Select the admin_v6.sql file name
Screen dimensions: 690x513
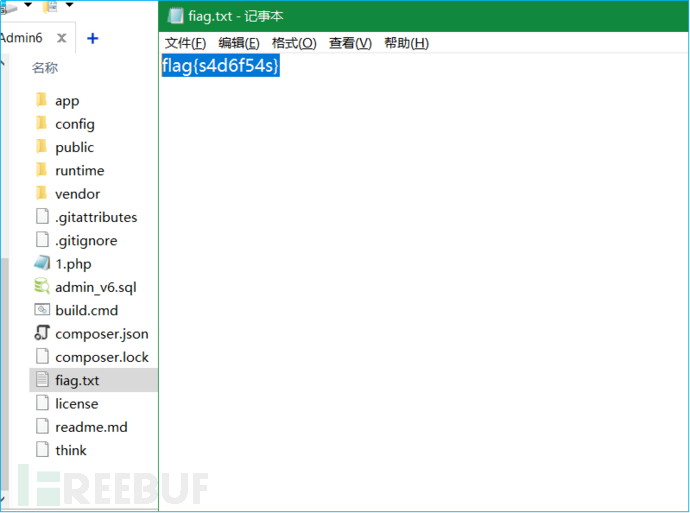click(x=95, y=287)
